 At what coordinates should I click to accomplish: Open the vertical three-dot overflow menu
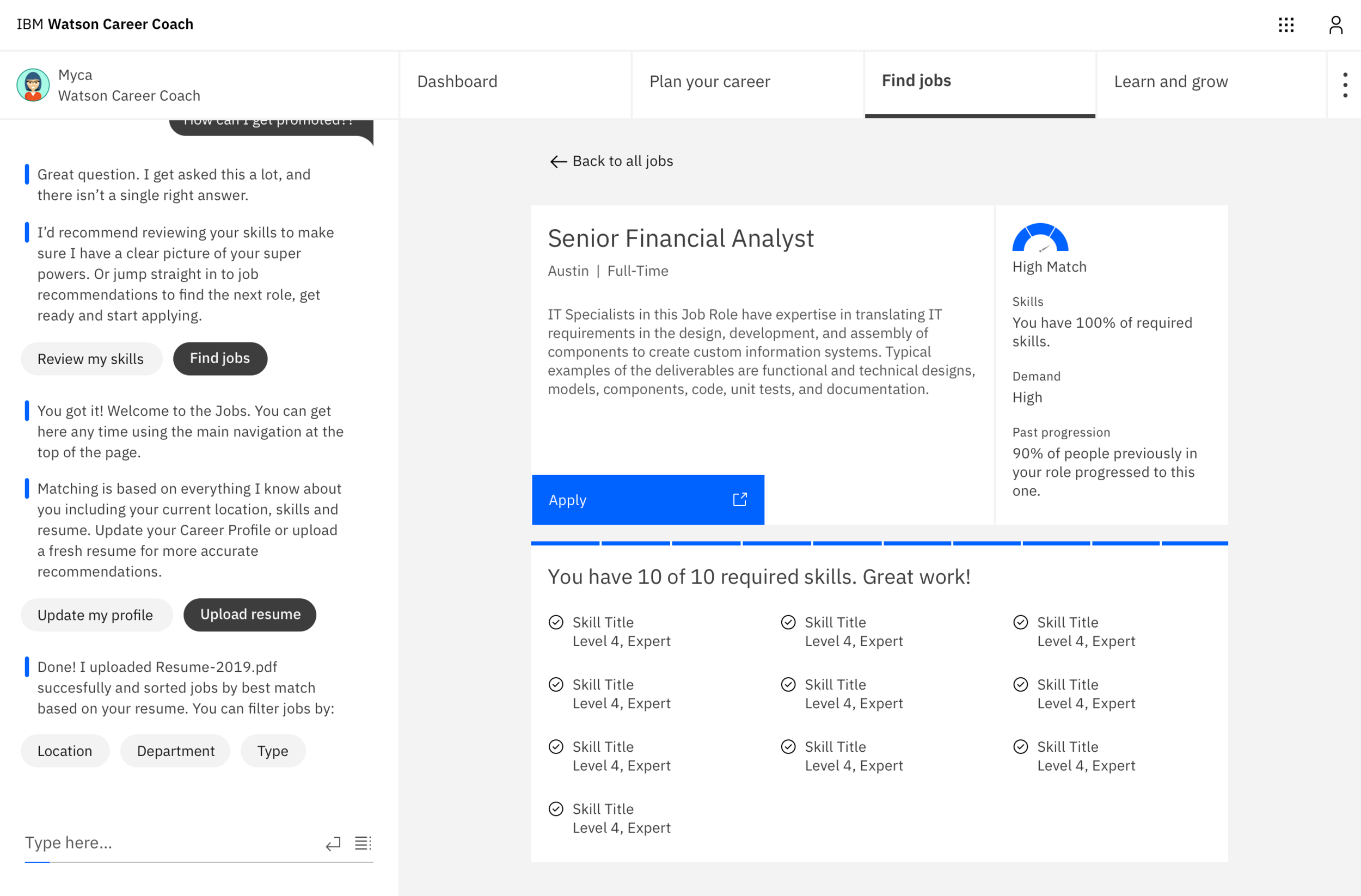tap(1345, 85)
